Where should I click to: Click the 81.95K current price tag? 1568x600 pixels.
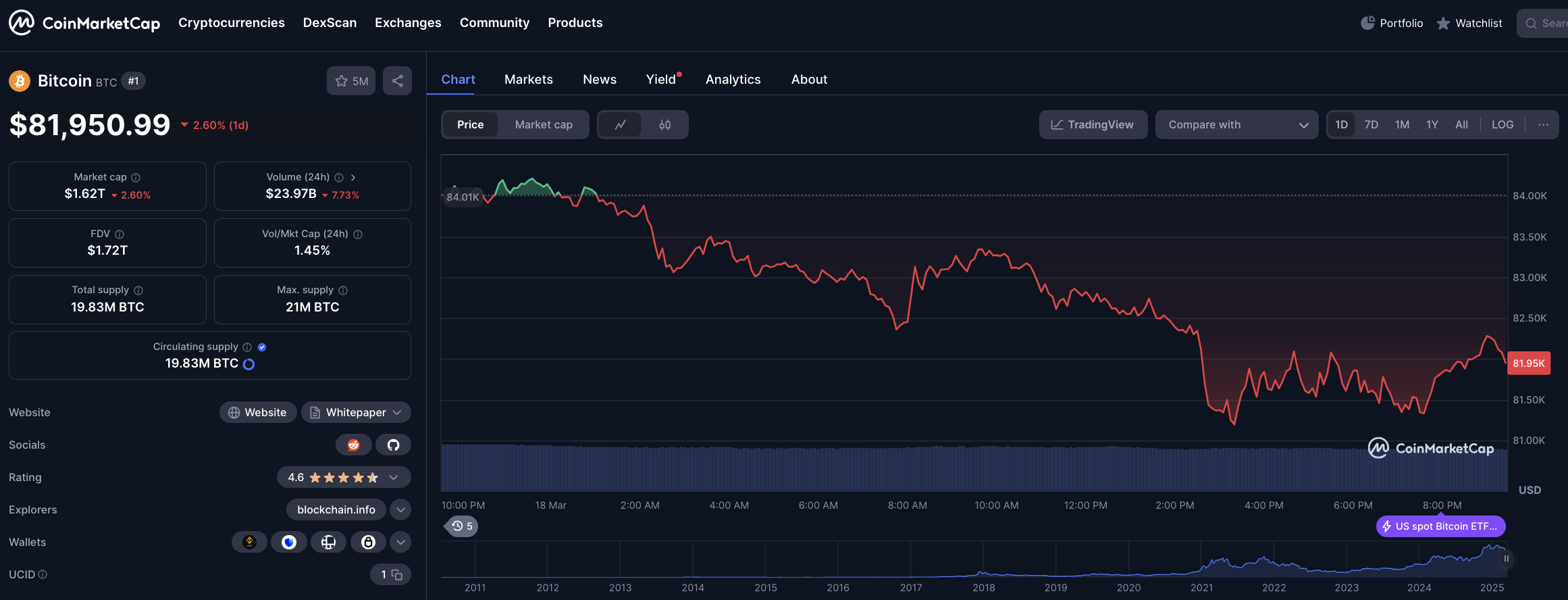pyautogui.click(x=1529, y=363)
